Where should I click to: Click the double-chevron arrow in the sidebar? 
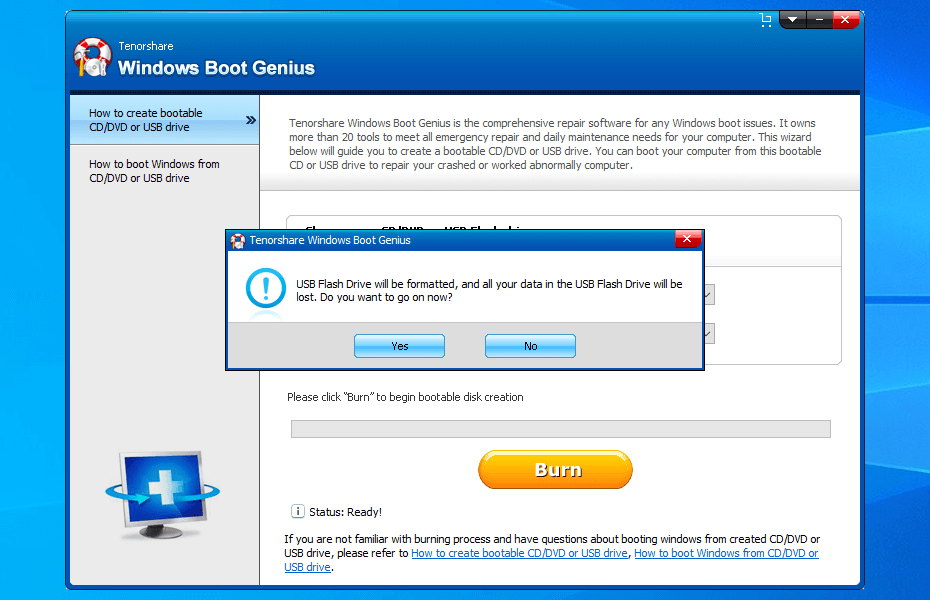pyautogui.click(x=251, y=120)
